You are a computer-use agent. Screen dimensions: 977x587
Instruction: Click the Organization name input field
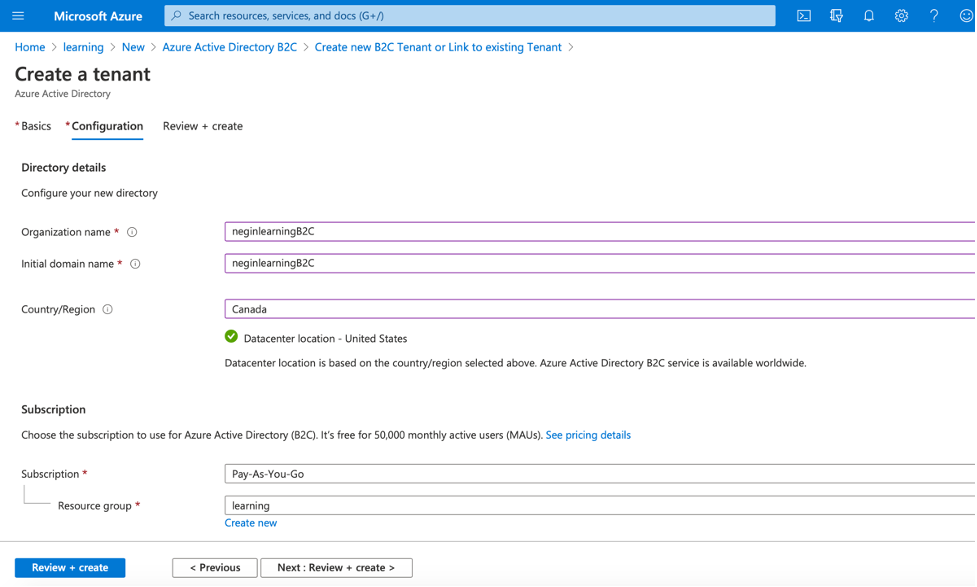pos(600,232)
